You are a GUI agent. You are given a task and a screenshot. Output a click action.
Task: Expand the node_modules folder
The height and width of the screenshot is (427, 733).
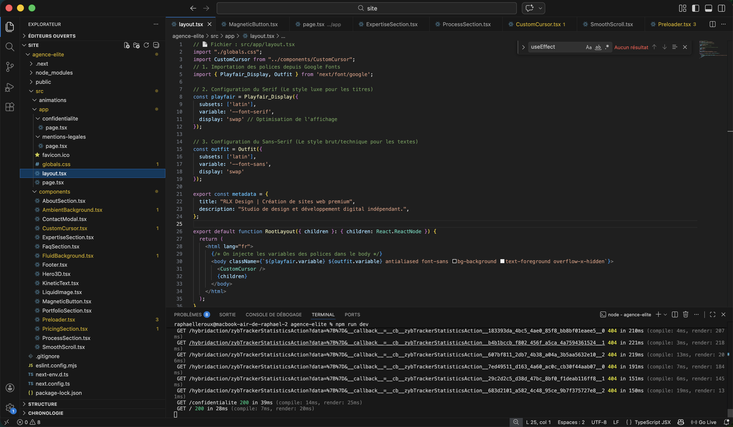pyautogui.click(x=54, y=72)
